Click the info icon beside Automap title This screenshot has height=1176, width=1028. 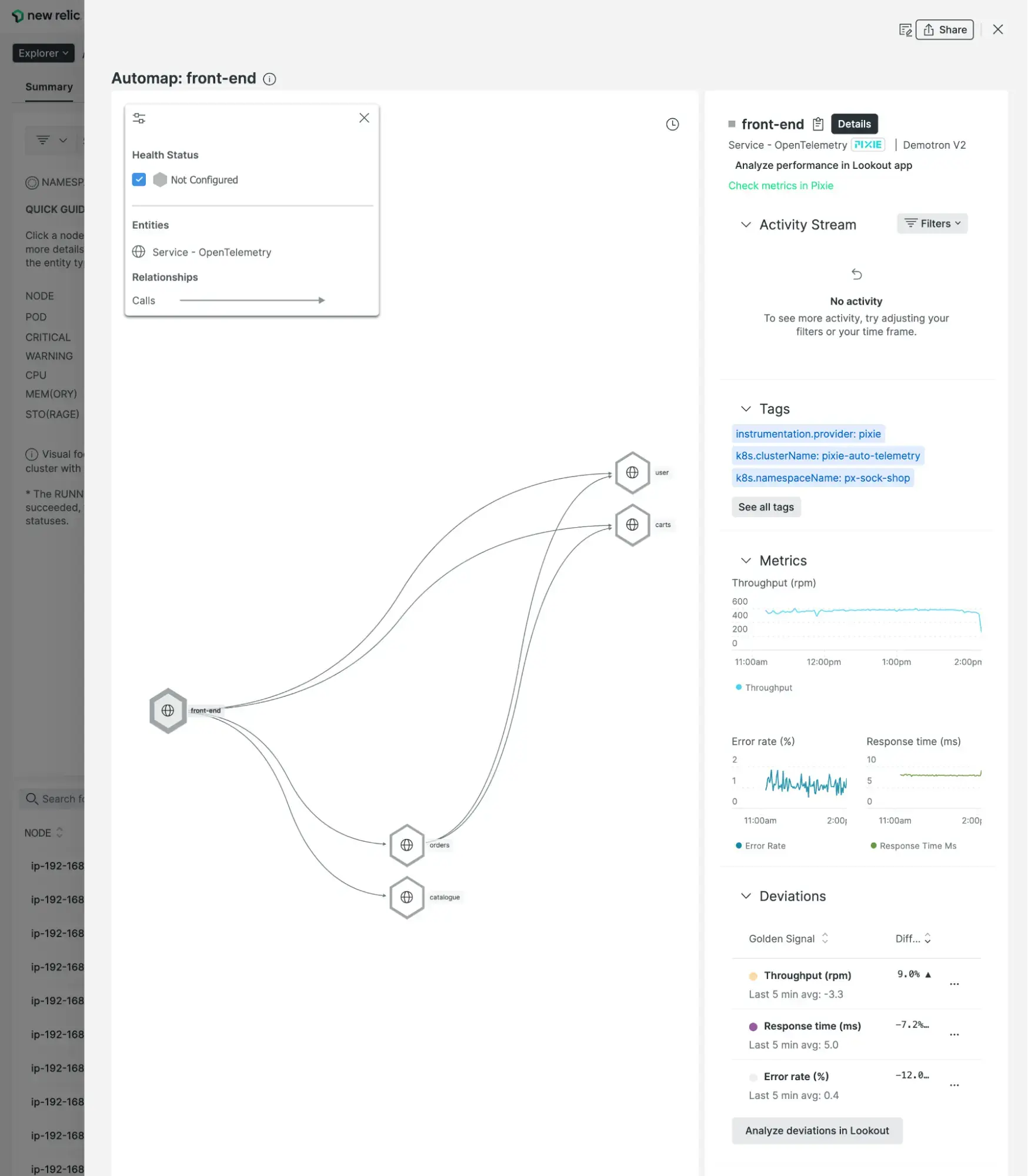point(269,79)
